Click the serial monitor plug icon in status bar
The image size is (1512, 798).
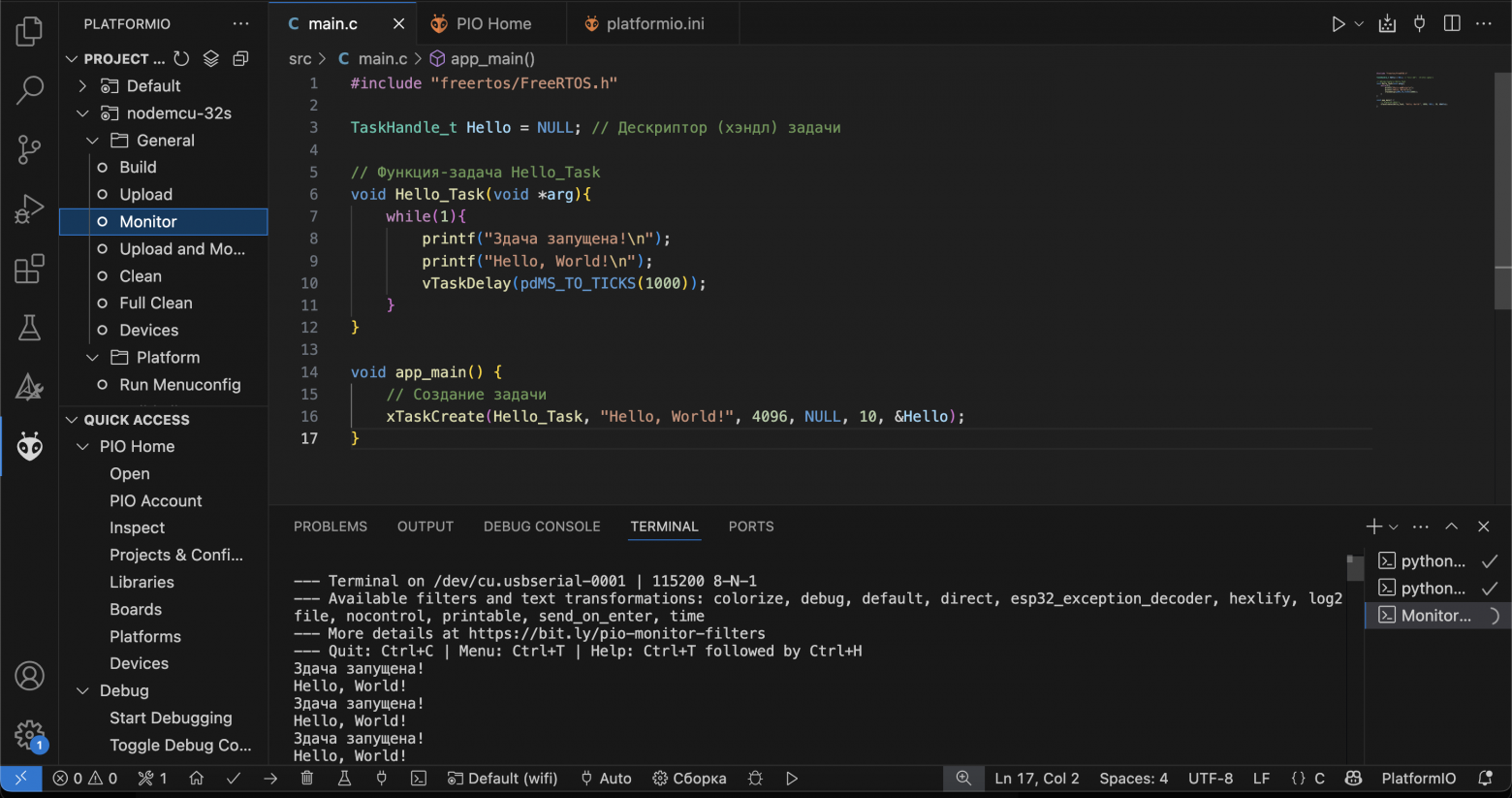point(382,778)
